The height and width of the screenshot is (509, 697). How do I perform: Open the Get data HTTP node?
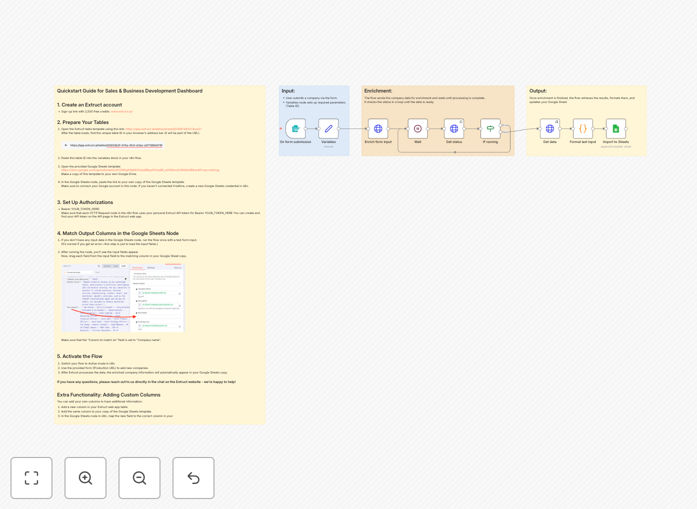[x=550, y=129]
